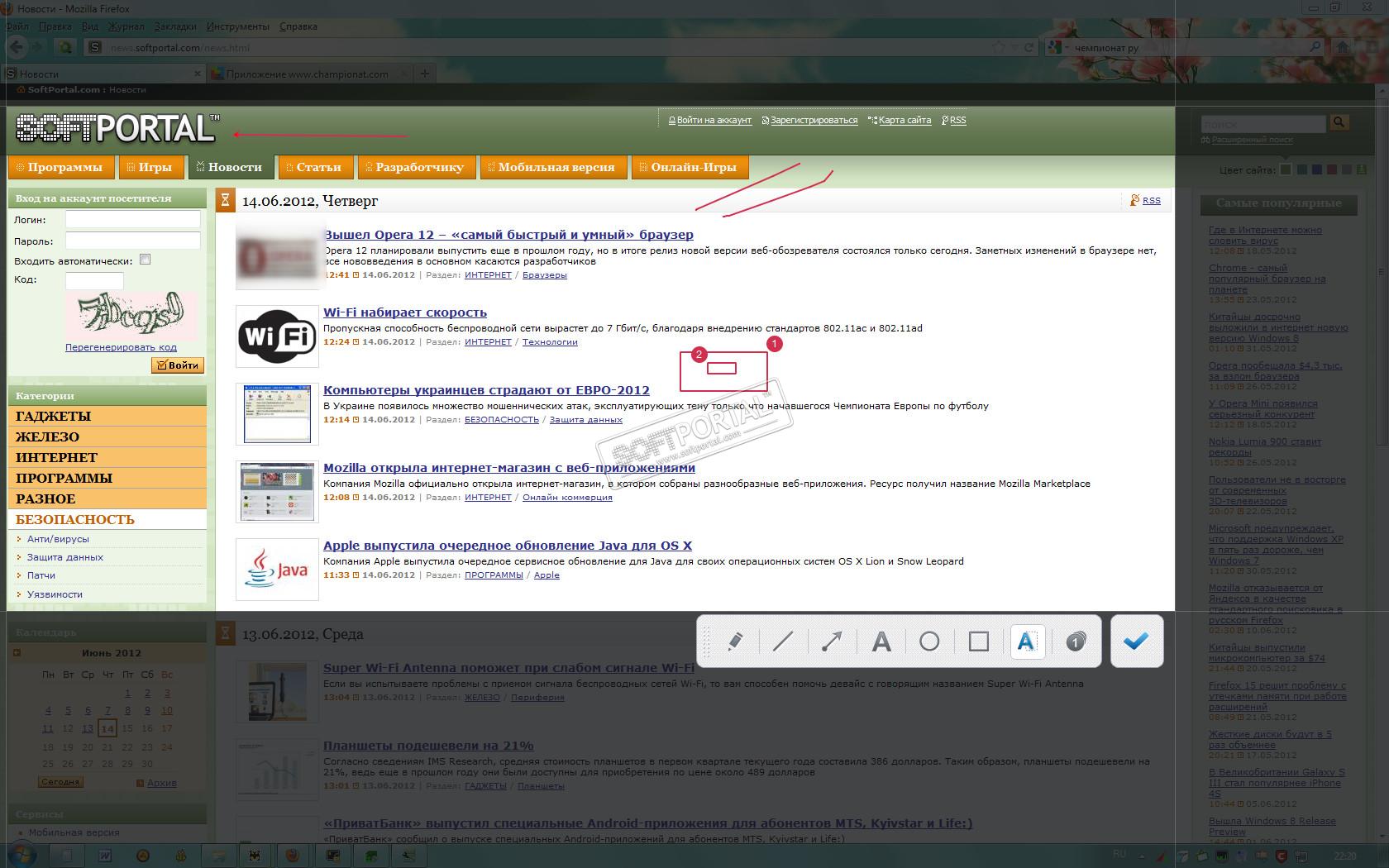The width and height of the screenshot is (1389, 868).
Task: Reload the page from the address bar
Action: pos(1029,48)
